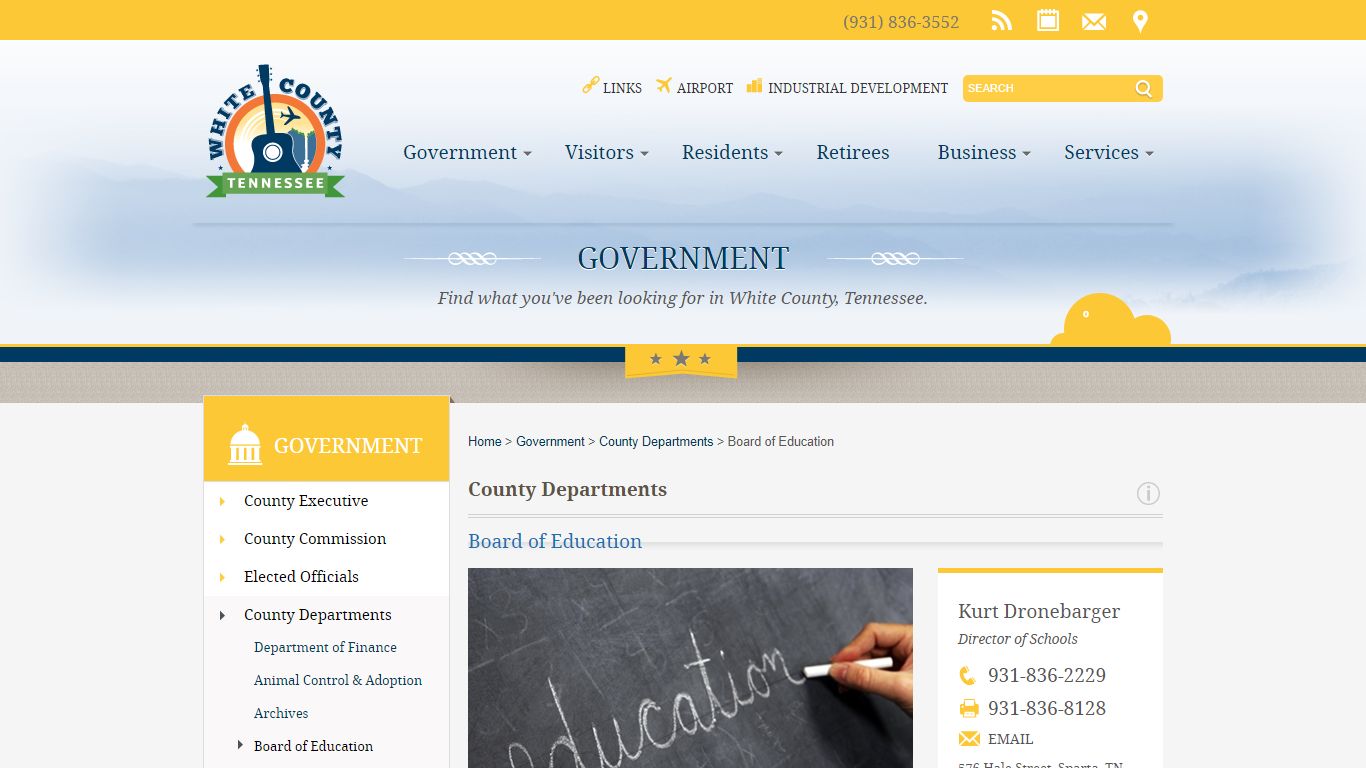Viewport: 1366px width, 768px height.
Task: Click the airplane icon beside Airport
Action: coord(664,86)
